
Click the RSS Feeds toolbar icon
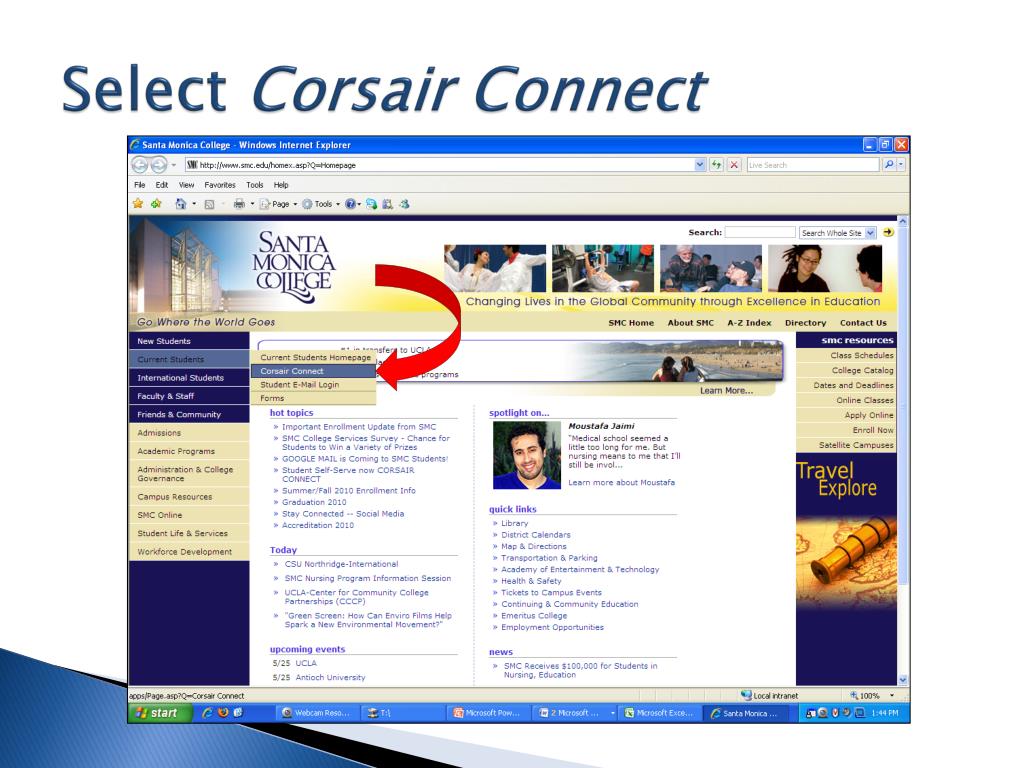tap(209, 204)
